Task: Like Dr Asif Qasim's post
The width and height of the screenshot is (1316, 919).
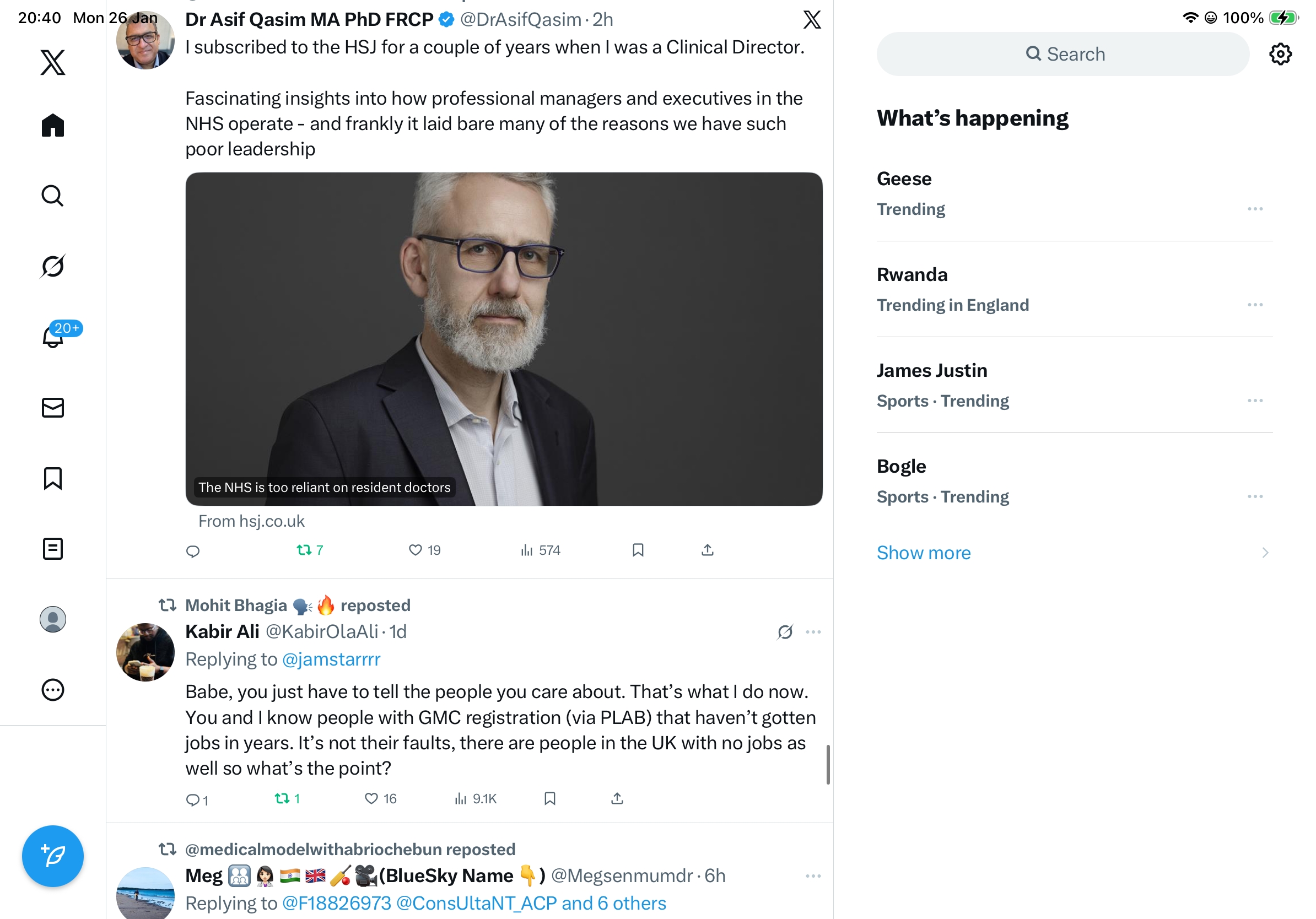Action: tap(415, 550)
